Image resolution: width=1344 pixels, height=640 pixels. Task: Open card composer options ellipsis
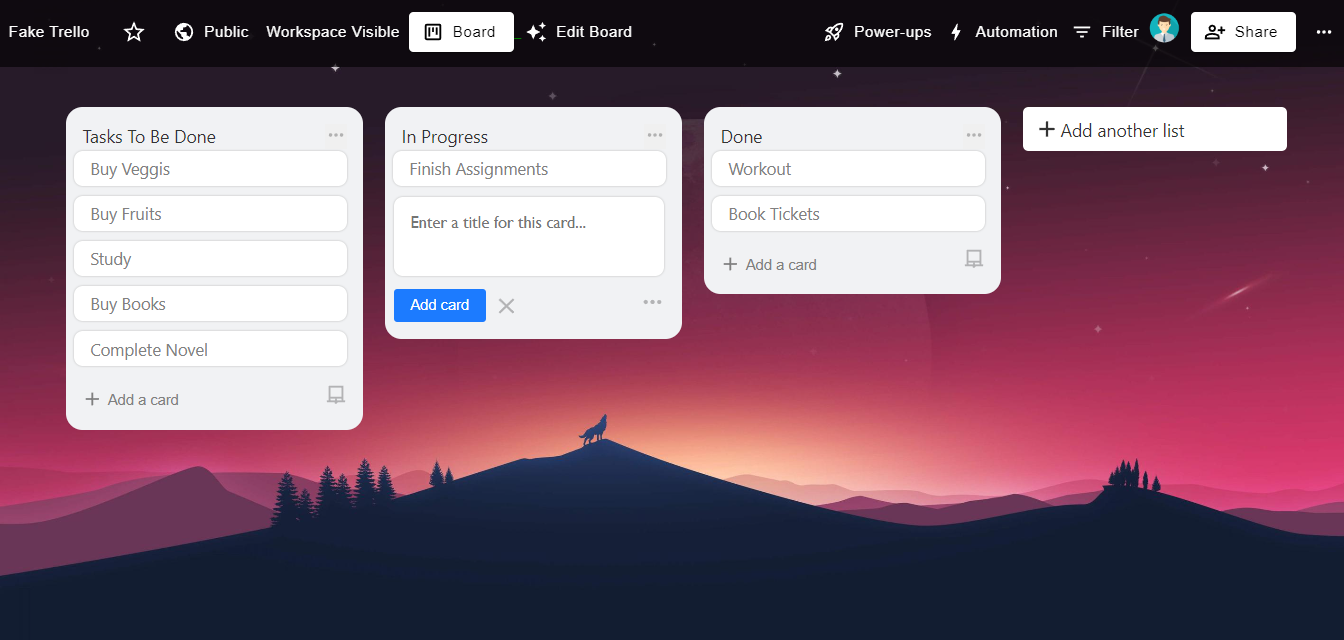coord(652,302)
